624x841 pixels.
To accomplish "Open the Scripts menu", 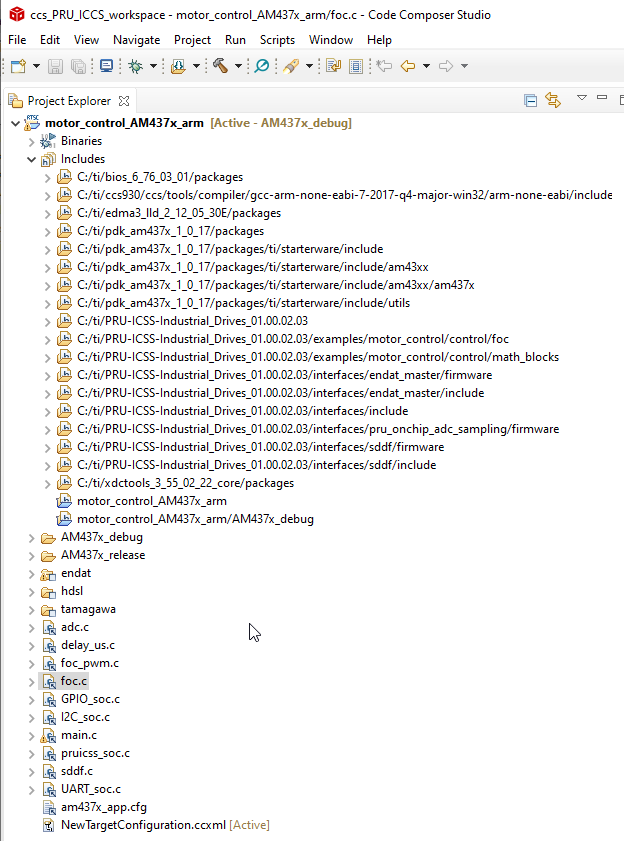I will click(277, 40).
